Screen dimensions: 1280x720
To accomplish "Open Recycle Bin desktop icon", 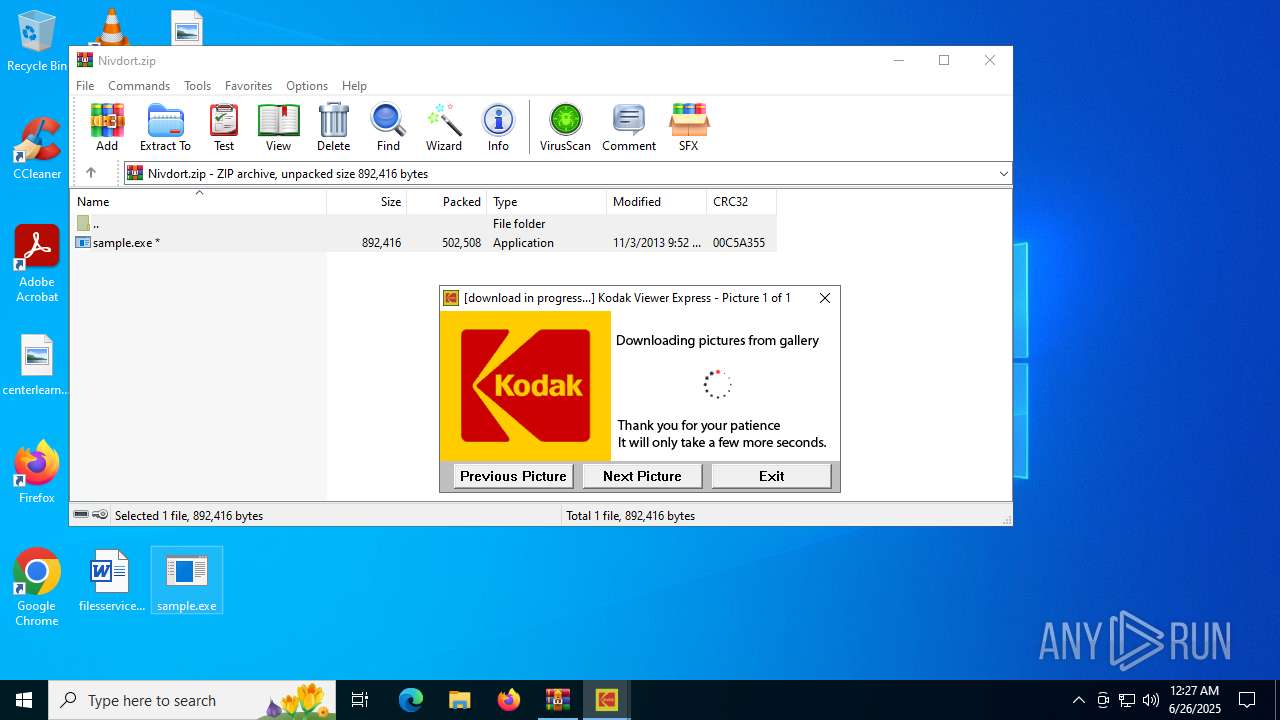I will [x=37, y=42].
